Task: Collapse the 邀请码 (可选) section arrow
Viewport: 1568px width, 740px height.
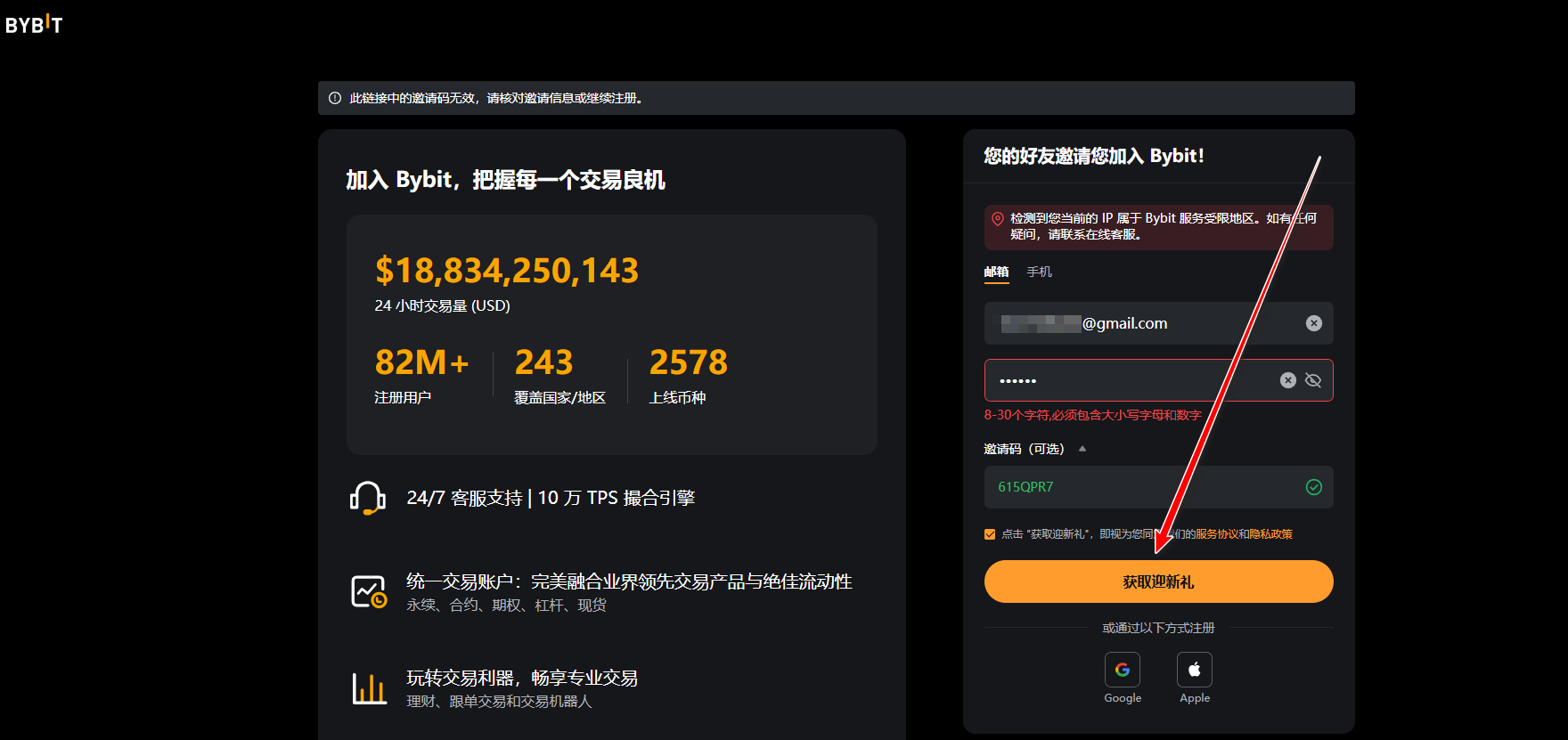Action: tap(1082, 449)
